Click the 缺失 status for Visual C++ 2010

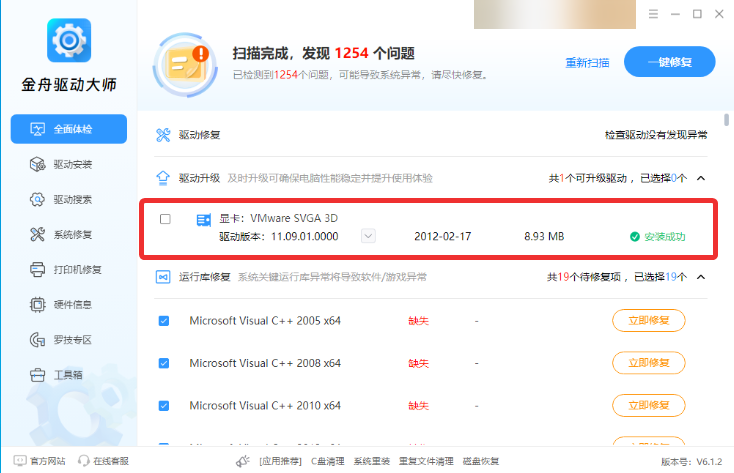[x=418, y=406]
